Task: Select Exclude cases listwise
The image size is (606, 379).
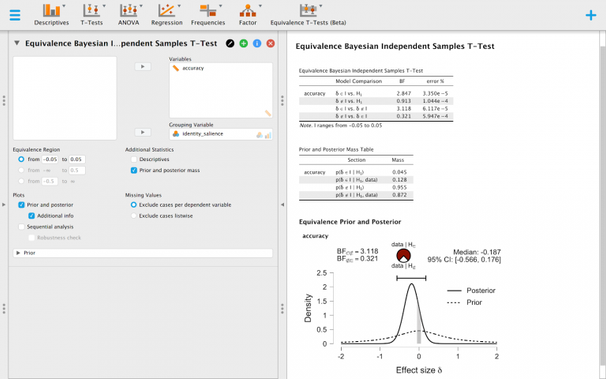Action: point(134,216)
